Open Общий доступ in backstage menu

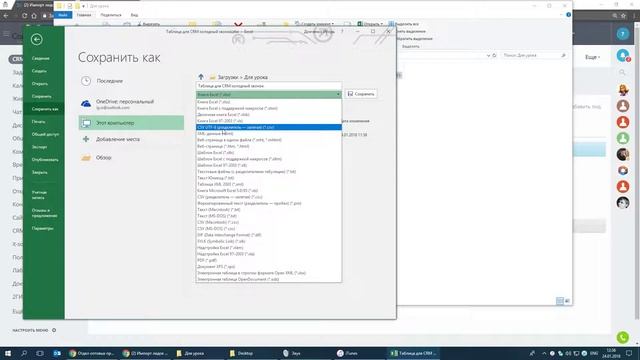click(45, 134)
